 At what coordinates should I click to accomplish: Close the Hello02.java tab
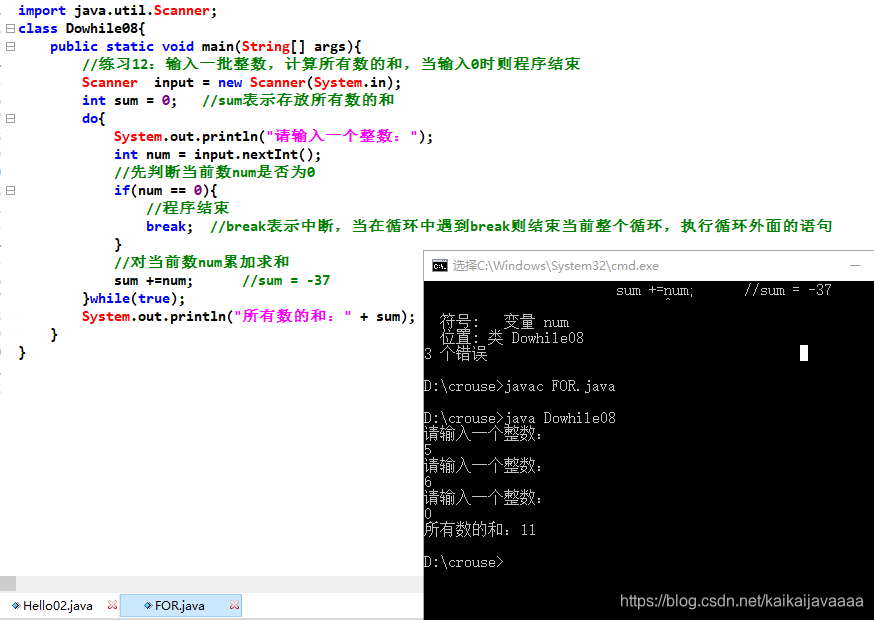click(112, 605)
